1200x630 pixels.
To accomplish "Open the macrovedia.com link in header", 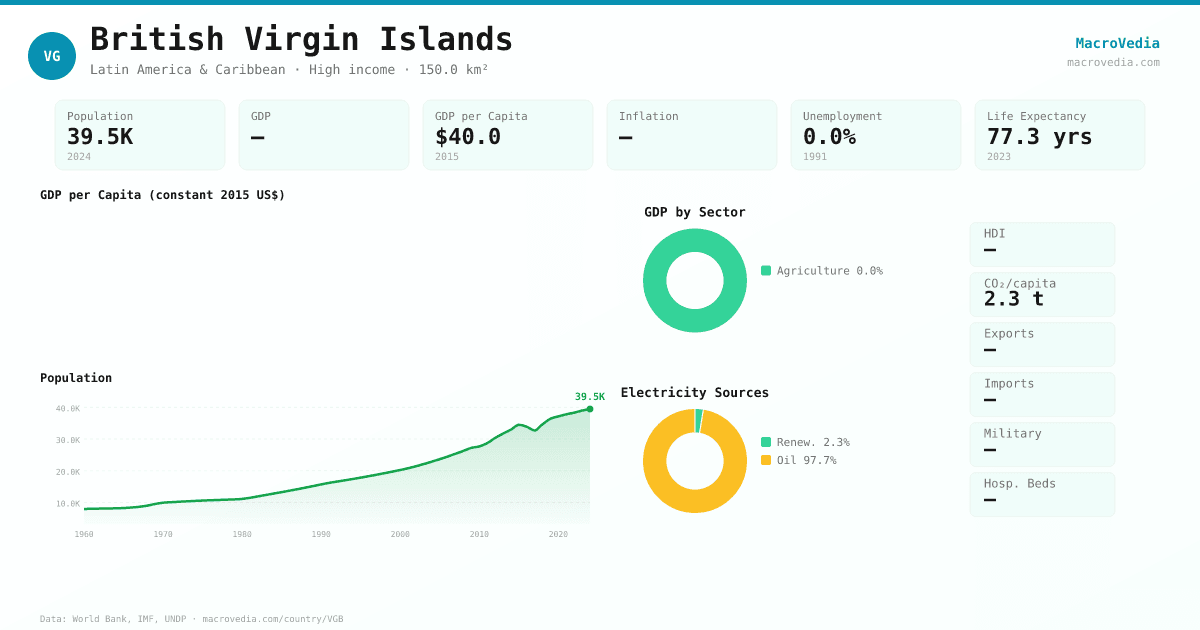I will click(x=1113, y=62).
